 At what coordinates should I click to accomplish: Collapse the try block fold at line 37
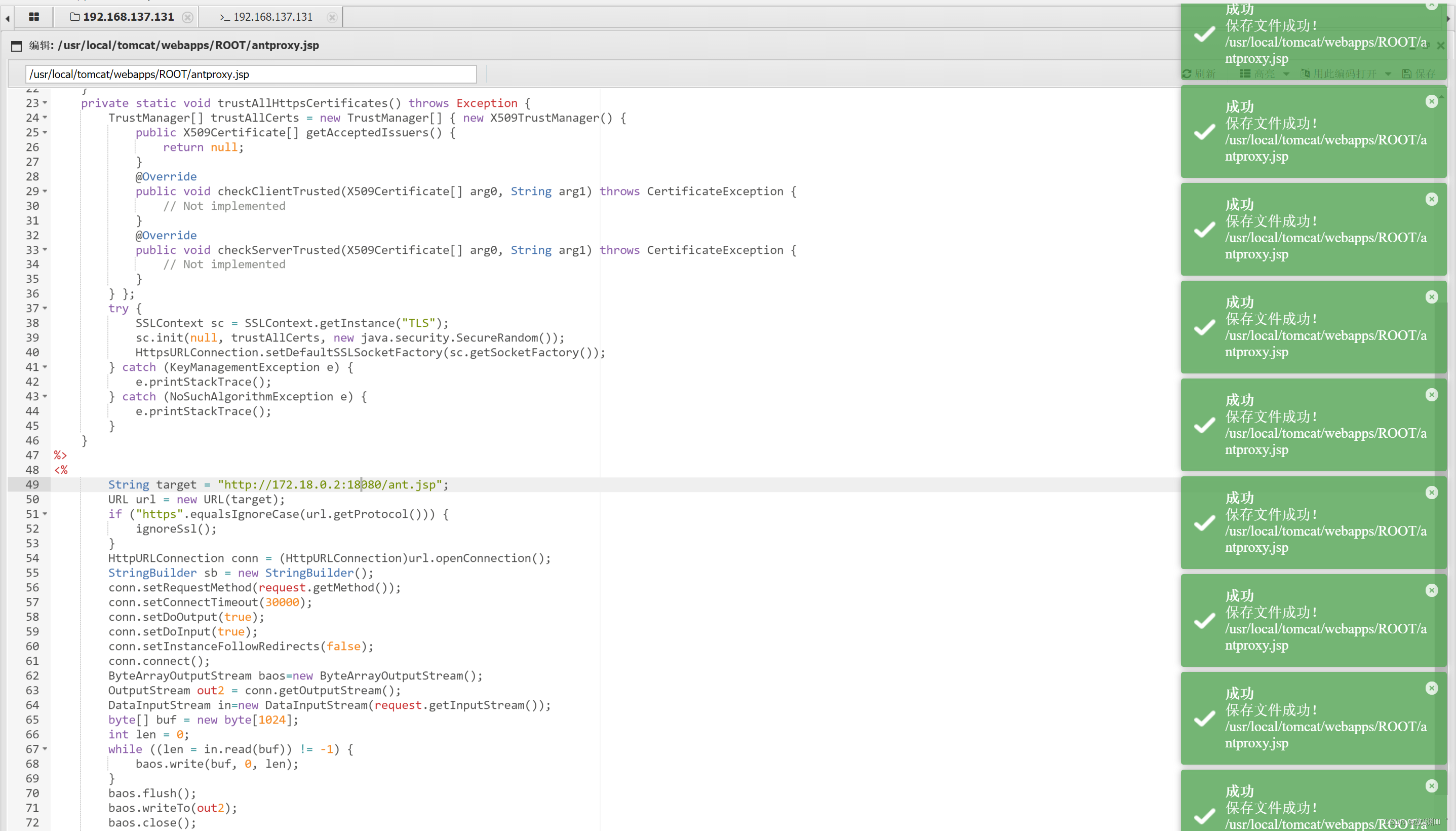[x=45, y=309]
